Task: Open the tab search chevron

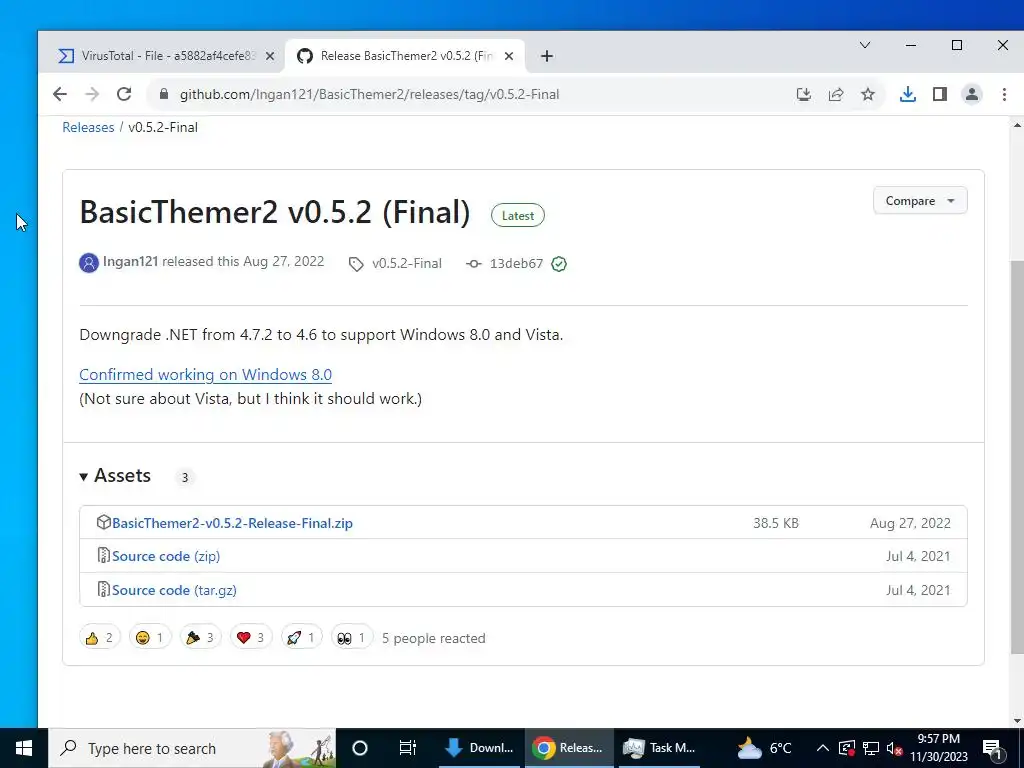Action: 865,45
